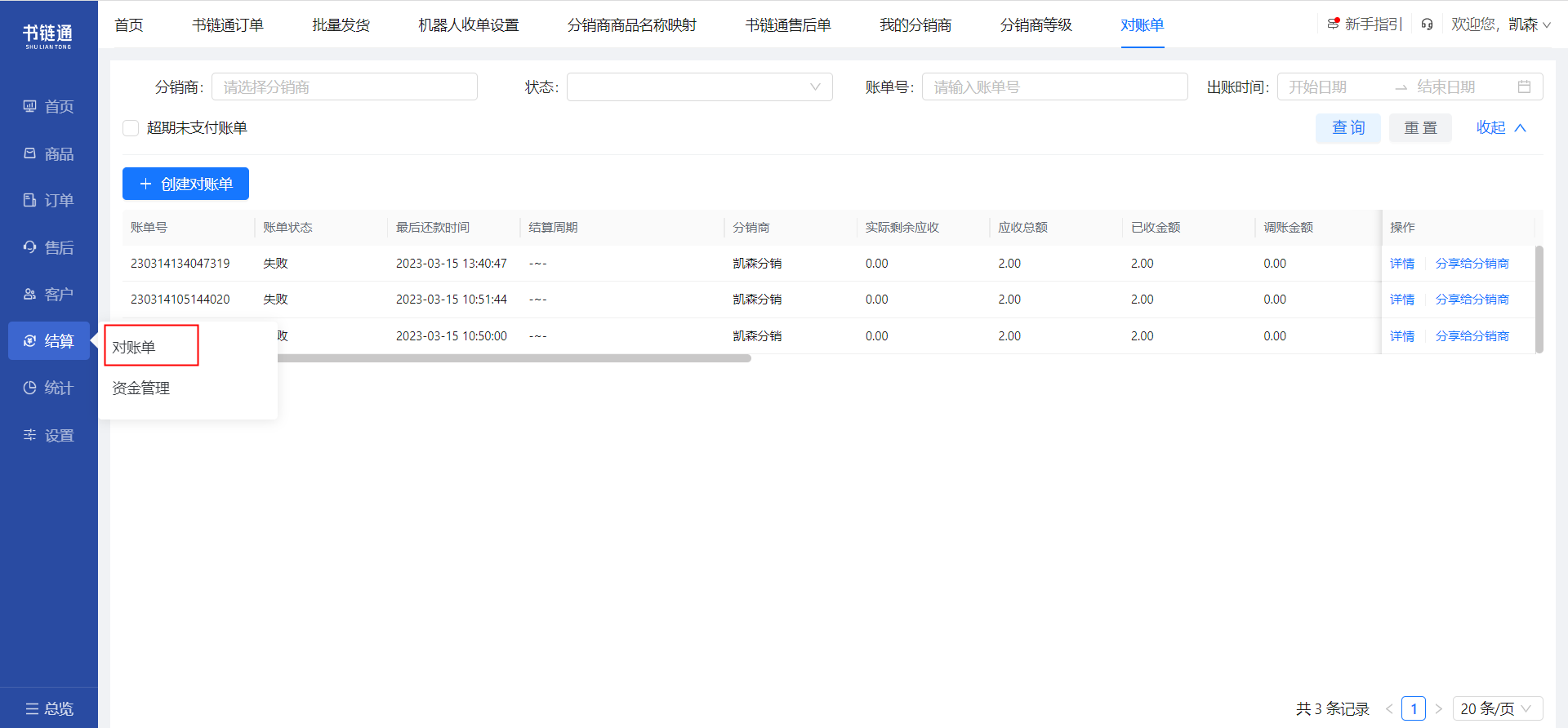
Task: Open the 分销商 selector field
Action: (345, 87)
